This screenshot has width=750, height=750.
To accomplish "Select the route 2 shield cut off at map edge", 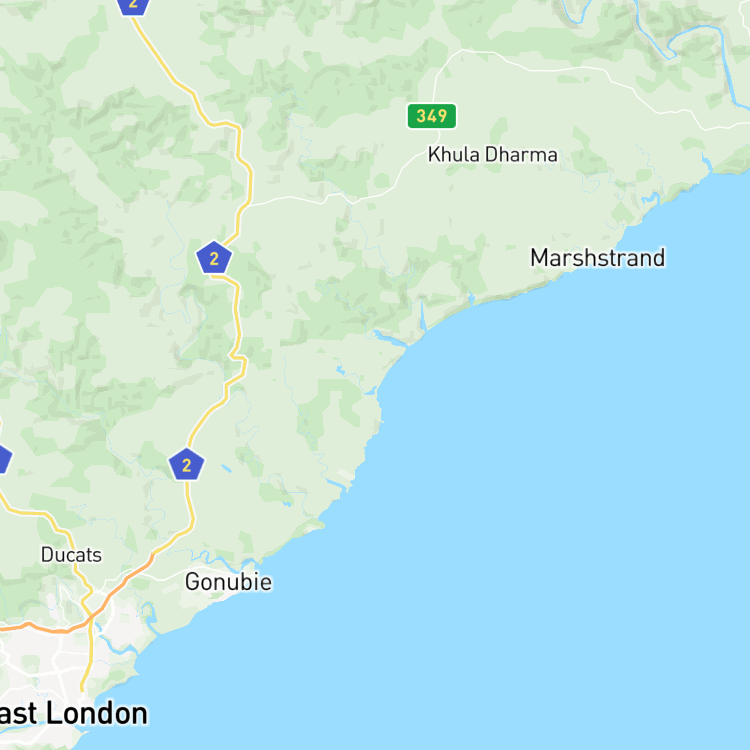I will click(x=133, y=7).
